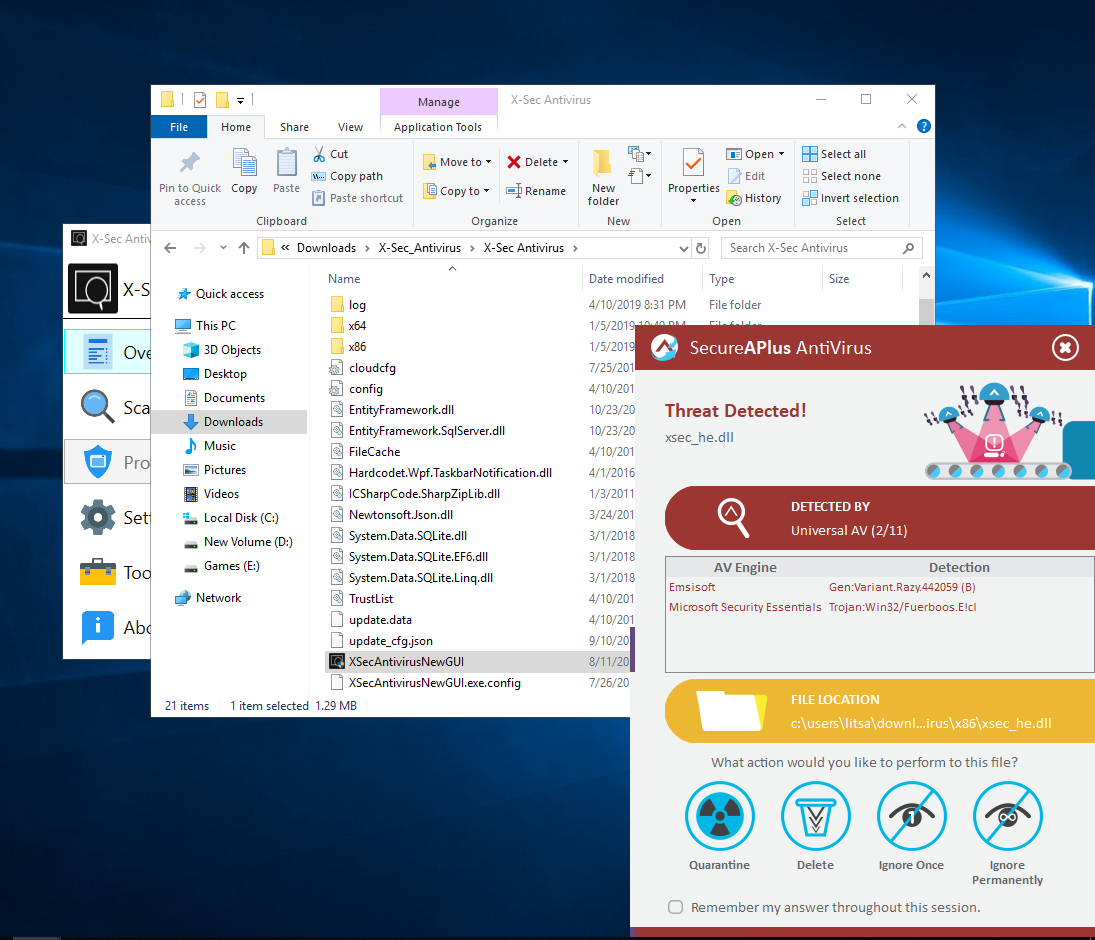Screen dimensions: 1095x940
Task: Click the Up one level arrow
Action: click(244, 248)
